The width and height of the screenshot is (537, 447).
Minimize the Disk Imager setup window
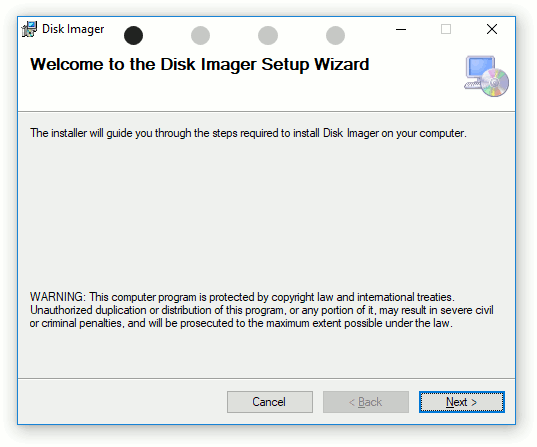401,29
